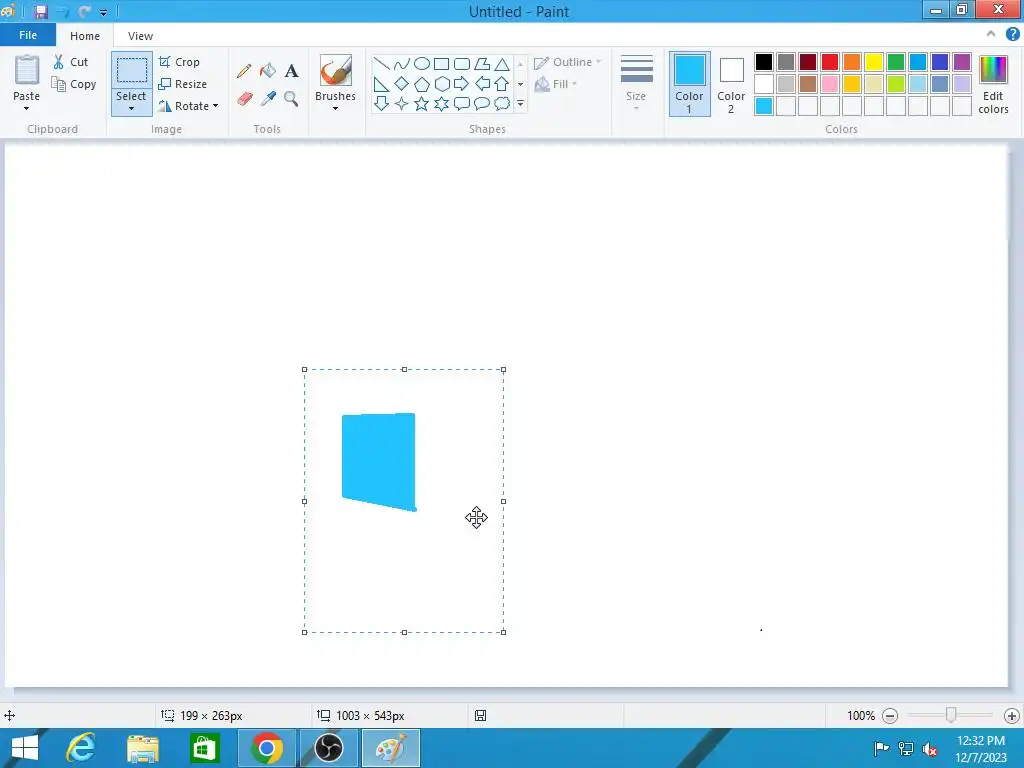
Task: Choose the Right triangle shape
Action: point(381,84)
